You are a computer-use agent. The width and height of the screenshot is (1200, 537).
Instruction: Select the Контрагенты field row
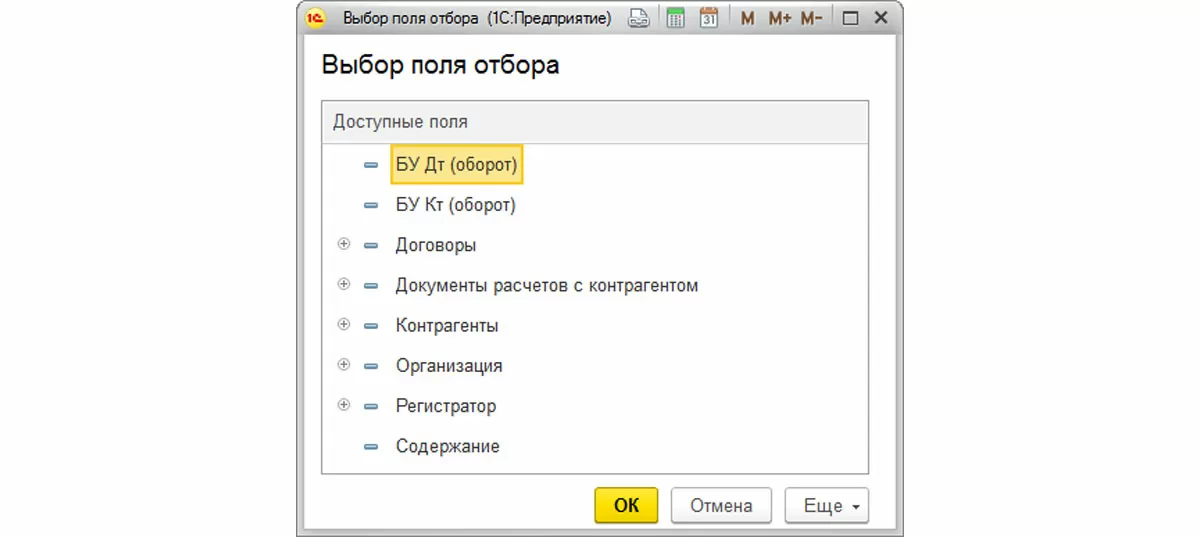point(595,326)
